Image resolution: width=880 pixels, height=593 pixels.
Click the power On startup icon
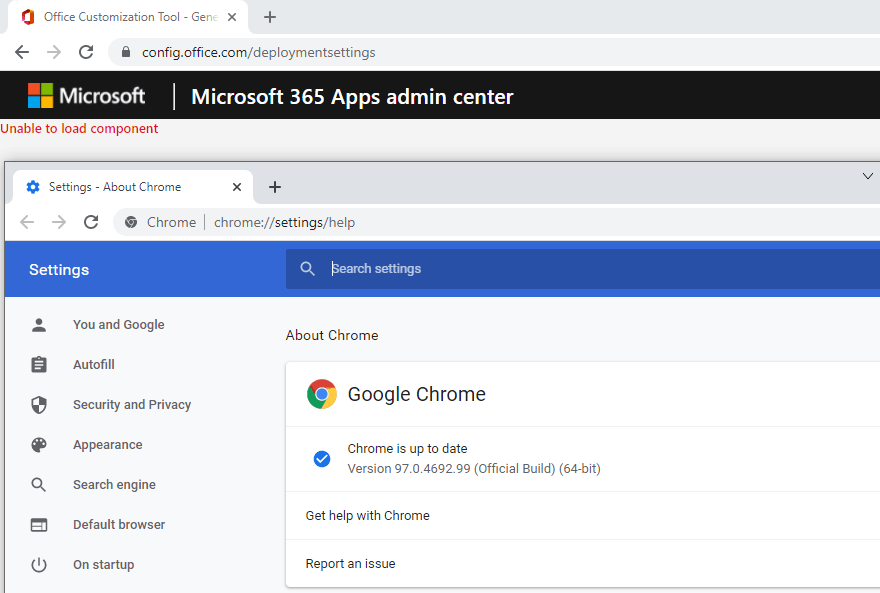pos(39,565)
